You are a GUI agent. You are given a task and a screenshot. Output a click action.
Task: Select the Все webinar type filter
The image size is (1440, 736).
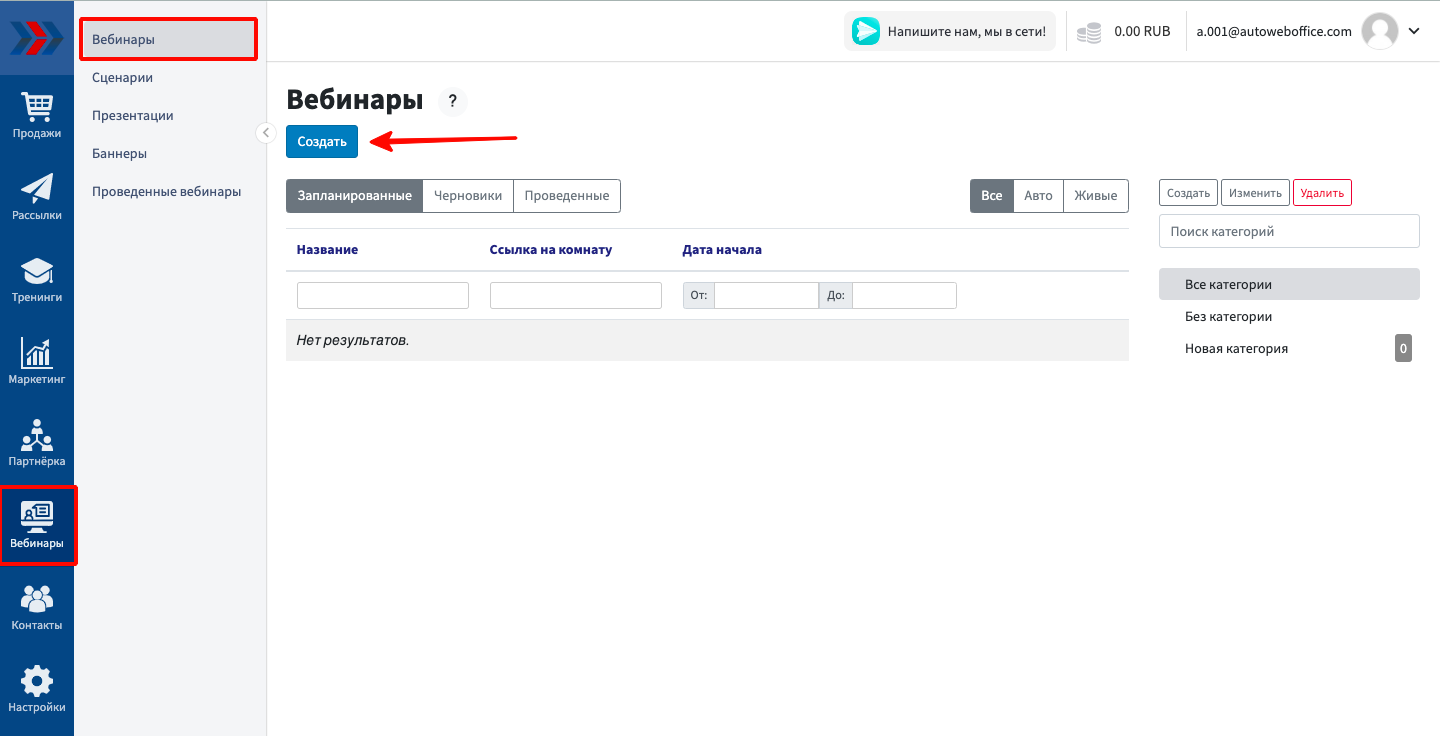(991, 196)
